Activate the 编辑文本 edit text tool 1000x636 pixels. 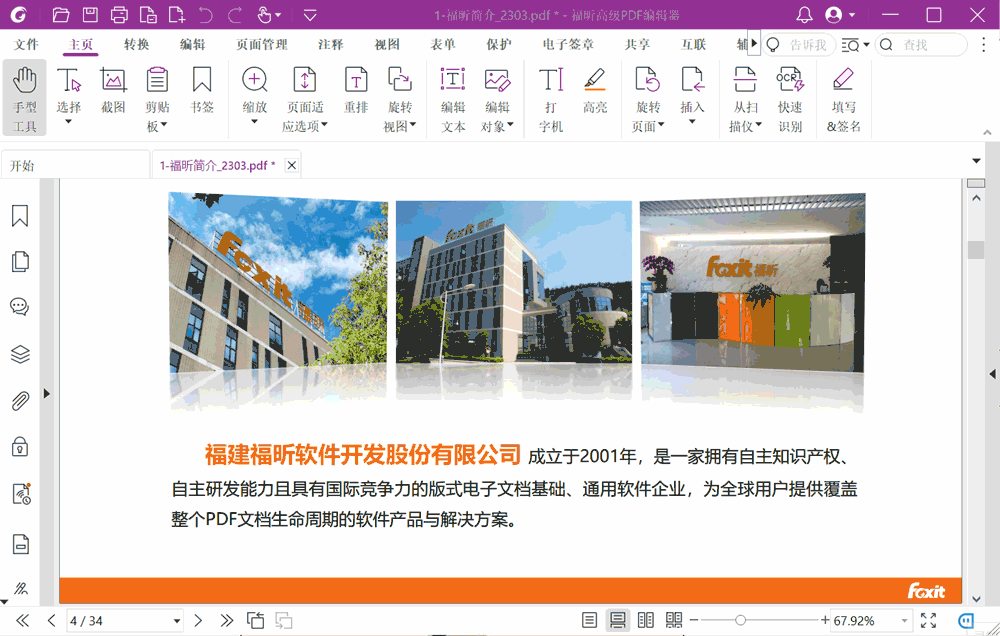coord(453,100)
